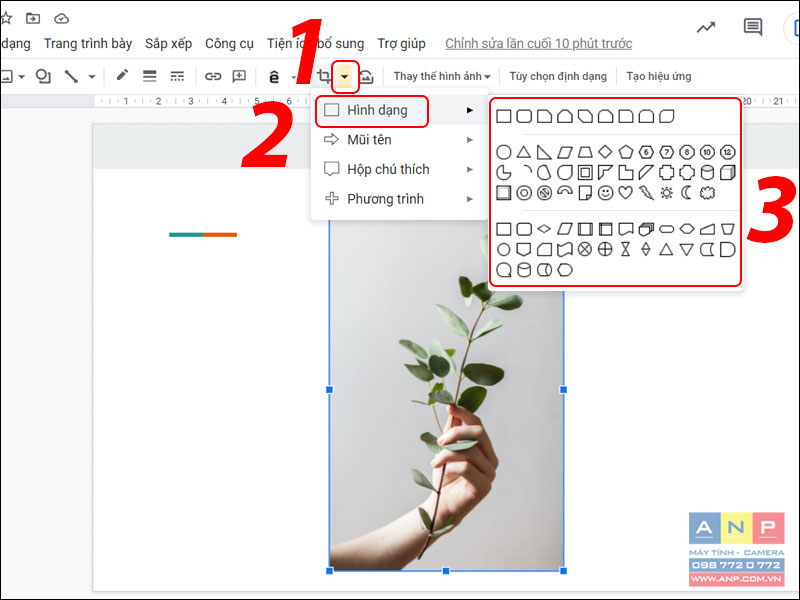Choose the sun shape
This screenshot has width=800, height=600.
coord(666,193)
